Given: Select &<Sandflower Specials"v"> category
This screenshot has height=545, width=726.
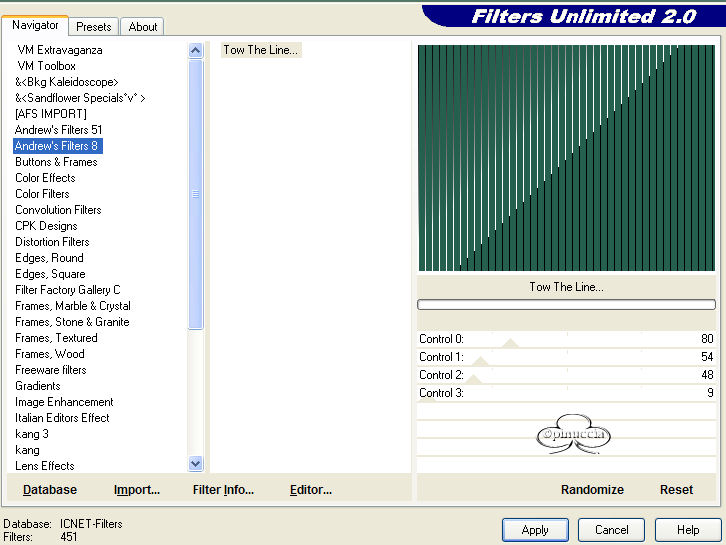Looking at the screenshot, I should point(80,98).
